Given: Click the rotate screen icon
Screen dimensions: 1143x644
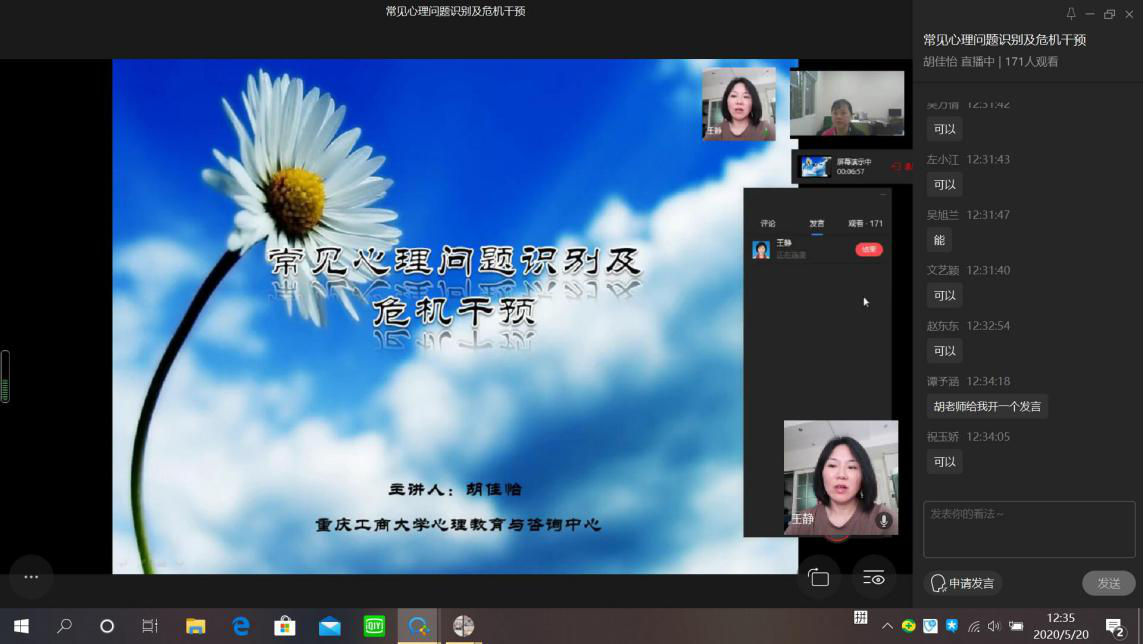Looking at the screenshot, I should tap(818, 577).
